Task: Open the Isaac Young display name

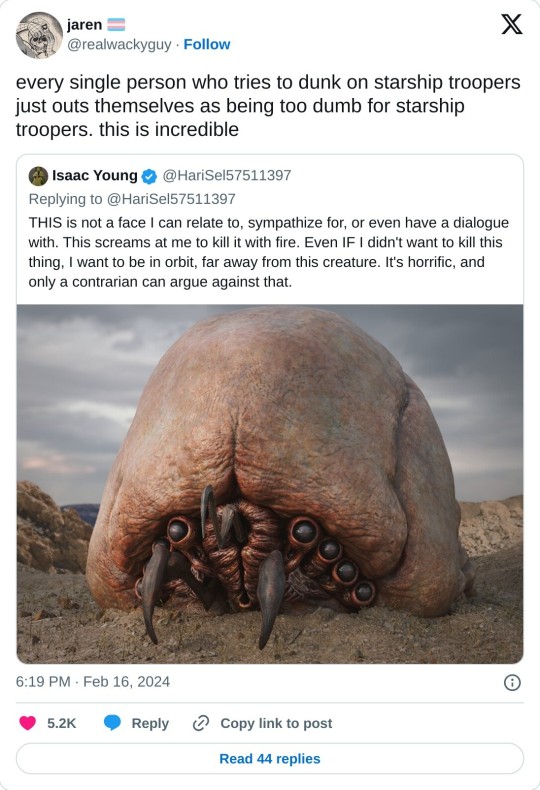Action: (95, 175)
